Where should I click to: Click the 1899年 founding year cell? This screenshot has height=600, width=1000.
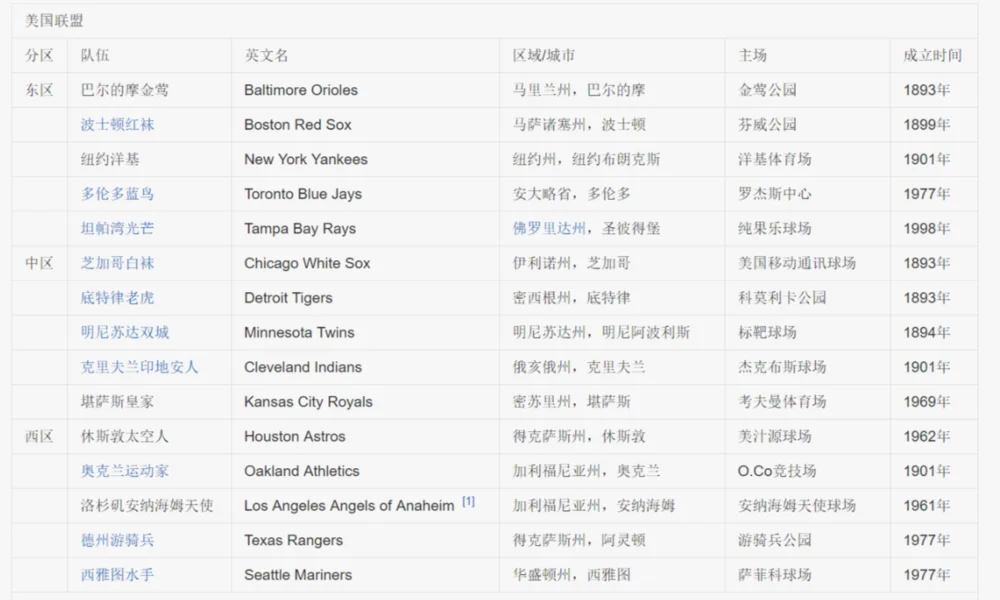tap(927, 125)
